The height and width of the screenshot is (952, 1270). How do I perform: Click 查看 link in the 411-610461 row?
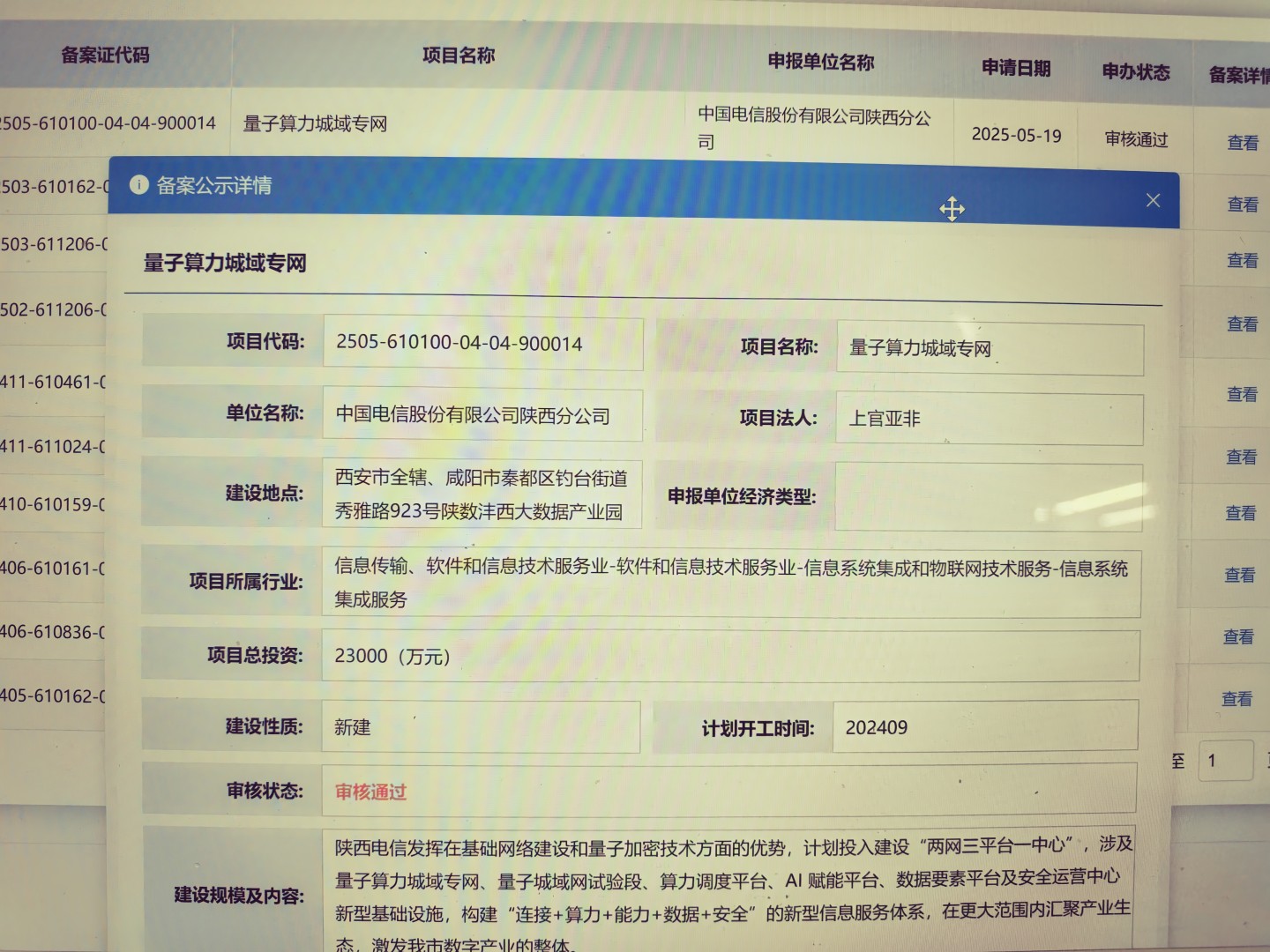(x=1242, y=394)
